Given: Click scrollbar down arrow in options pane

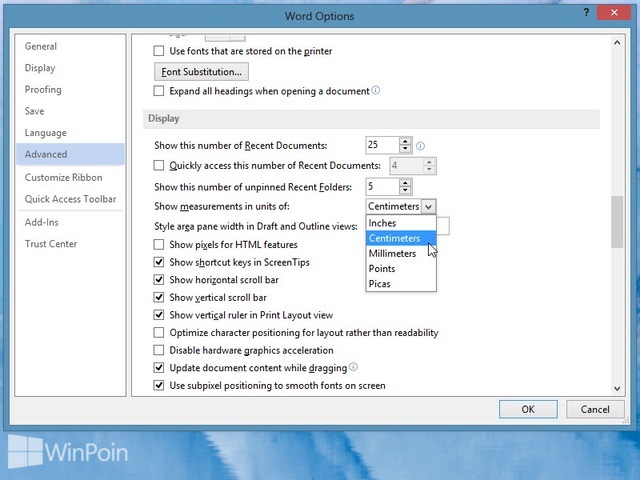Looking at the screenshot, I should (617, 389).
